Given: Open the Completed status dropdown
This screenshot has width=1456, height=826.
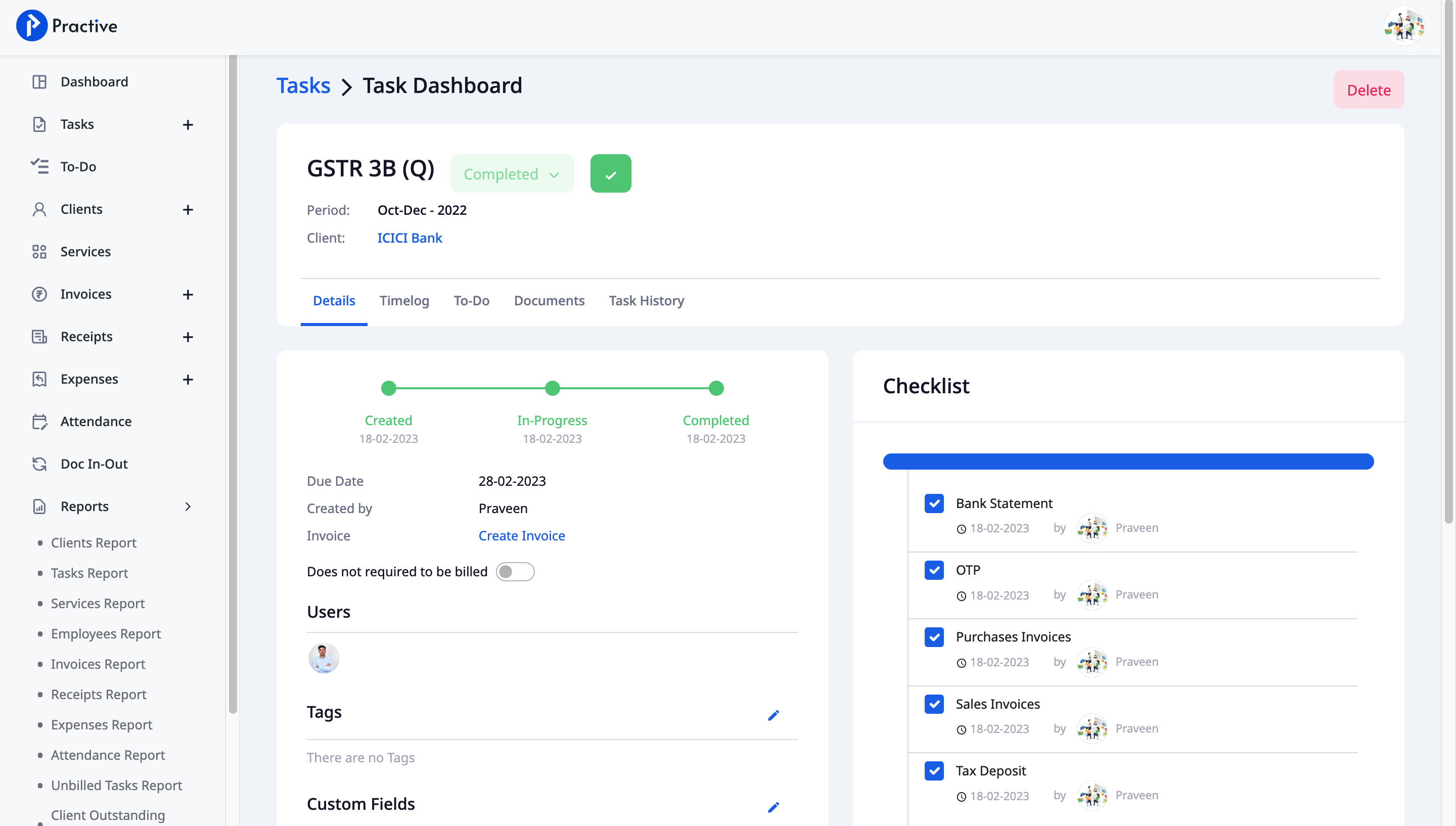Looking at the screenshot, I should (x=511, y=173).
